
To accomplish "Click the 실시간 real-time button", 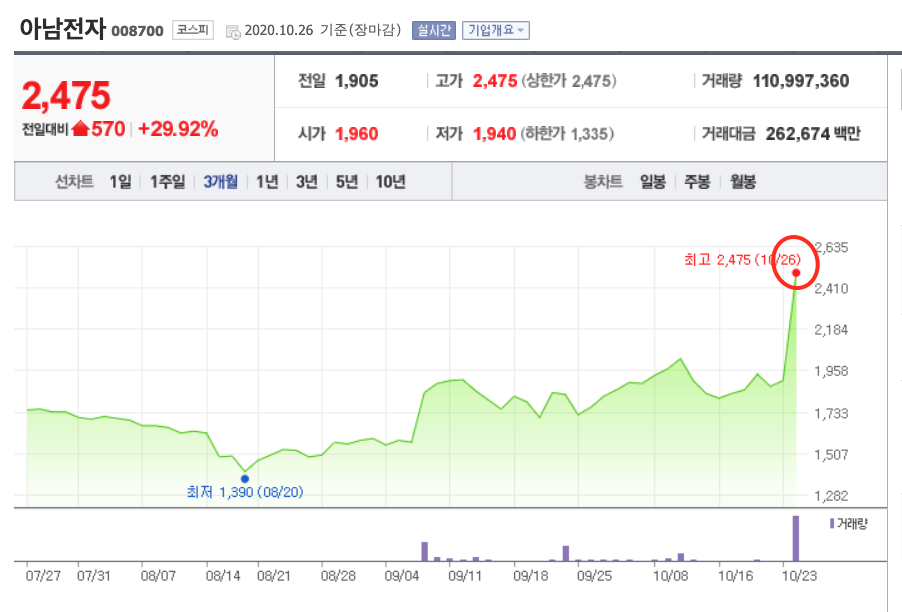I will pyautogui.click(x=434, y=30).
